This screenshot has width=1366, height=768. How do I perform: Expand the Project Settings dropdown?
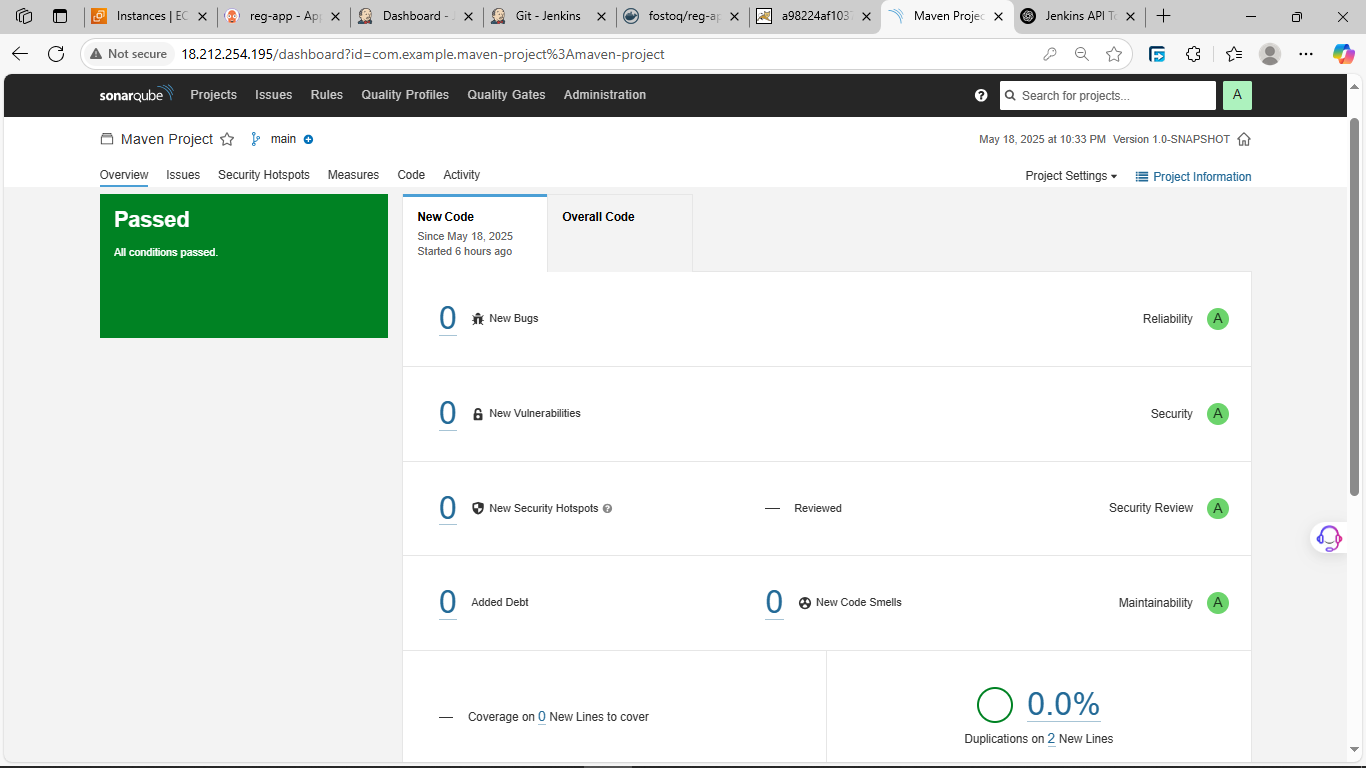[1071, 176]
